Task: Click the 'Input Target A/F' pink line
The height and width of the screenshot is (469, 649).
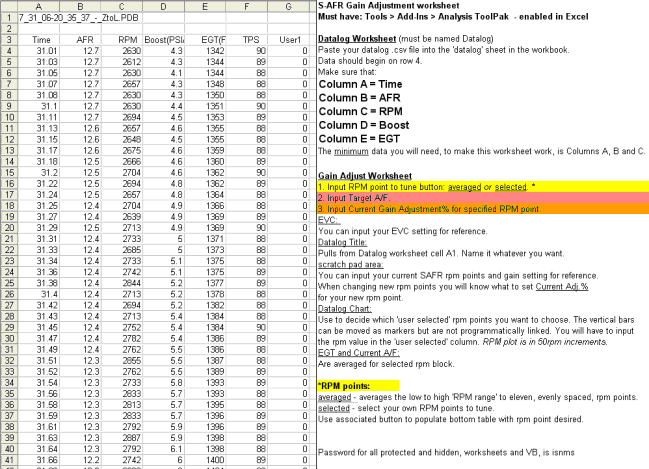Action: [483, 198]
